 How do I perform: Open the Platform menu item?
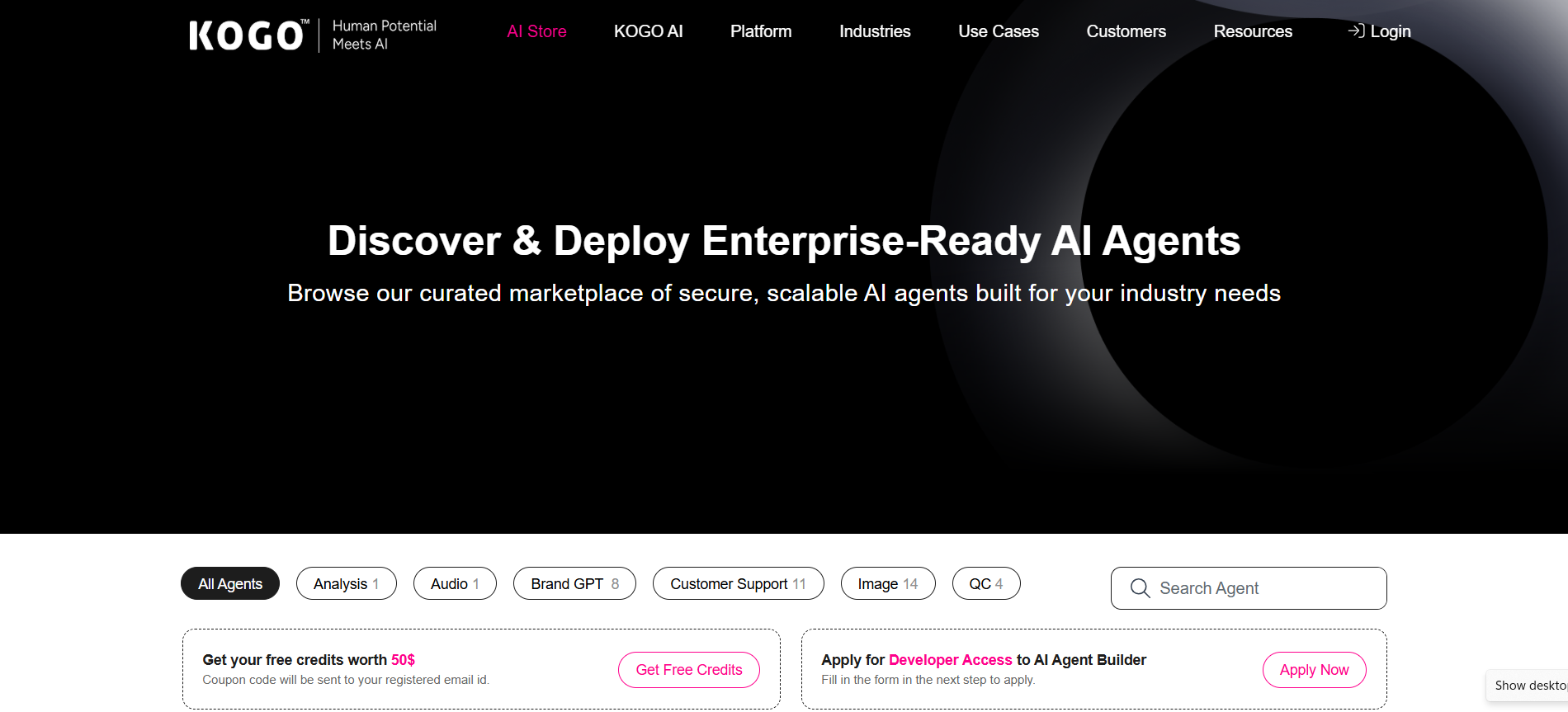pyautogui.click(x=761, y=31)
